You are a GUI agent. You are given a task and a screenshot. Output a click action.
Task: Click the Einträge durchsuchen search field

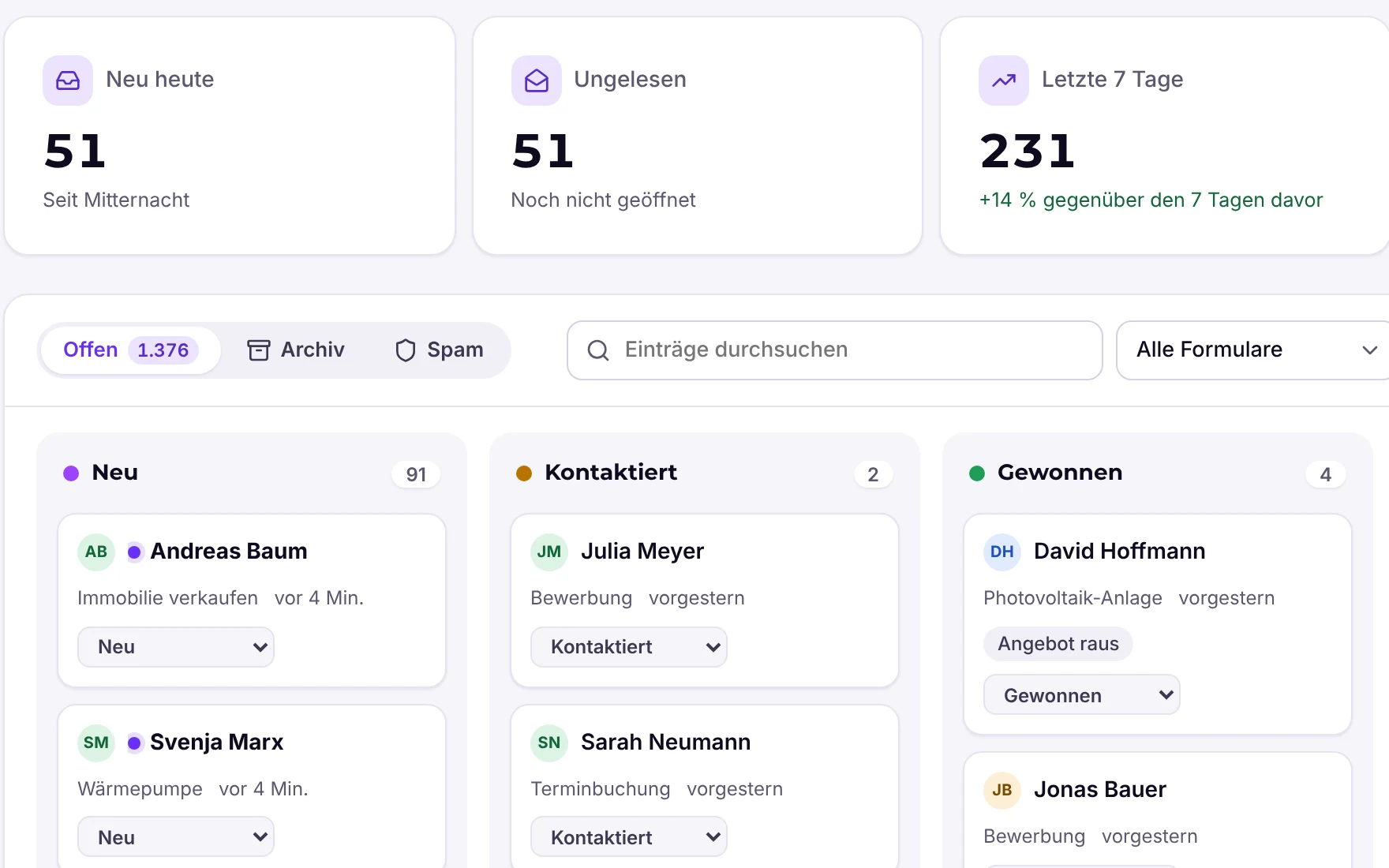835,350
